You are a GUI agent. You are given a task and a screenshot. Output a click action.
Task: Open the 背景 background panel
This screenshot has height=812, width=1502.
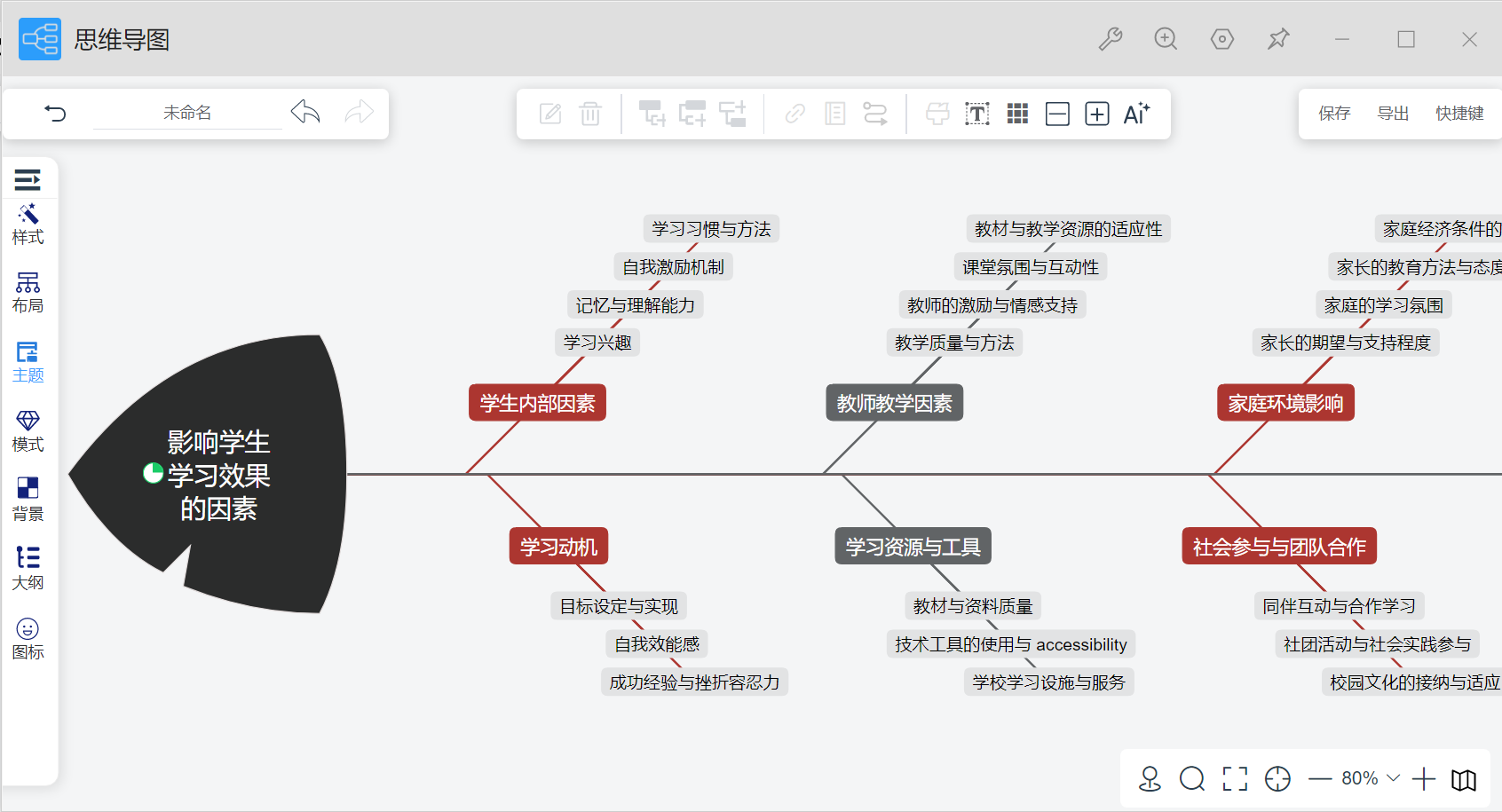pos(28,501)
